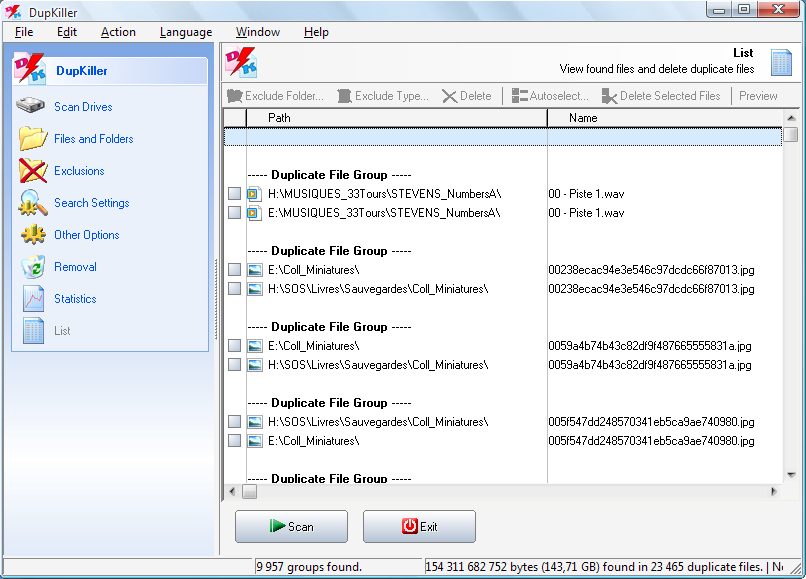Tick checkbox for H:\SOS 00238ecac file

click(x=234, y=288)
